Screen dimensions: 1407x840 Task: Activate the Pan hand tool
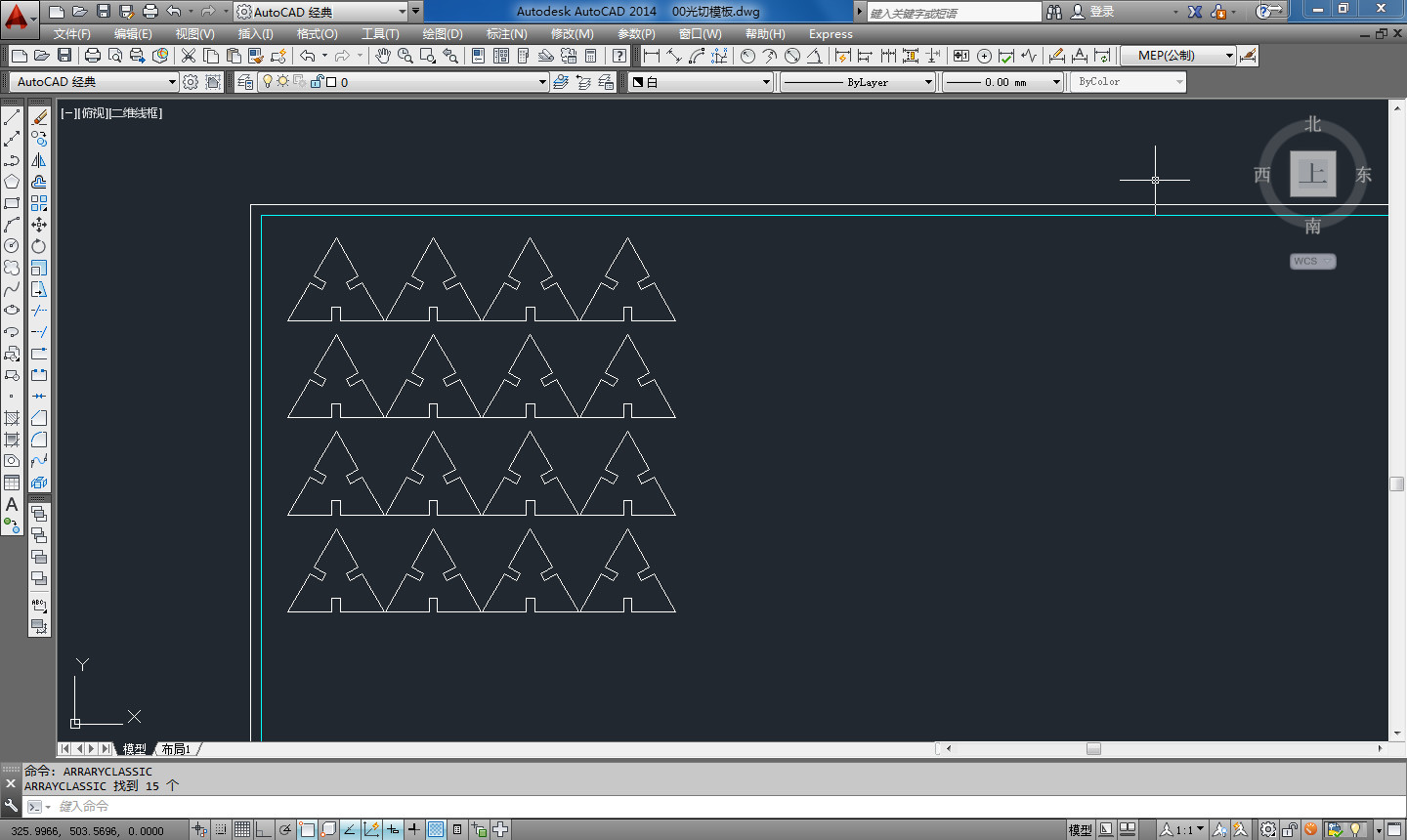(x=383, y=56)
